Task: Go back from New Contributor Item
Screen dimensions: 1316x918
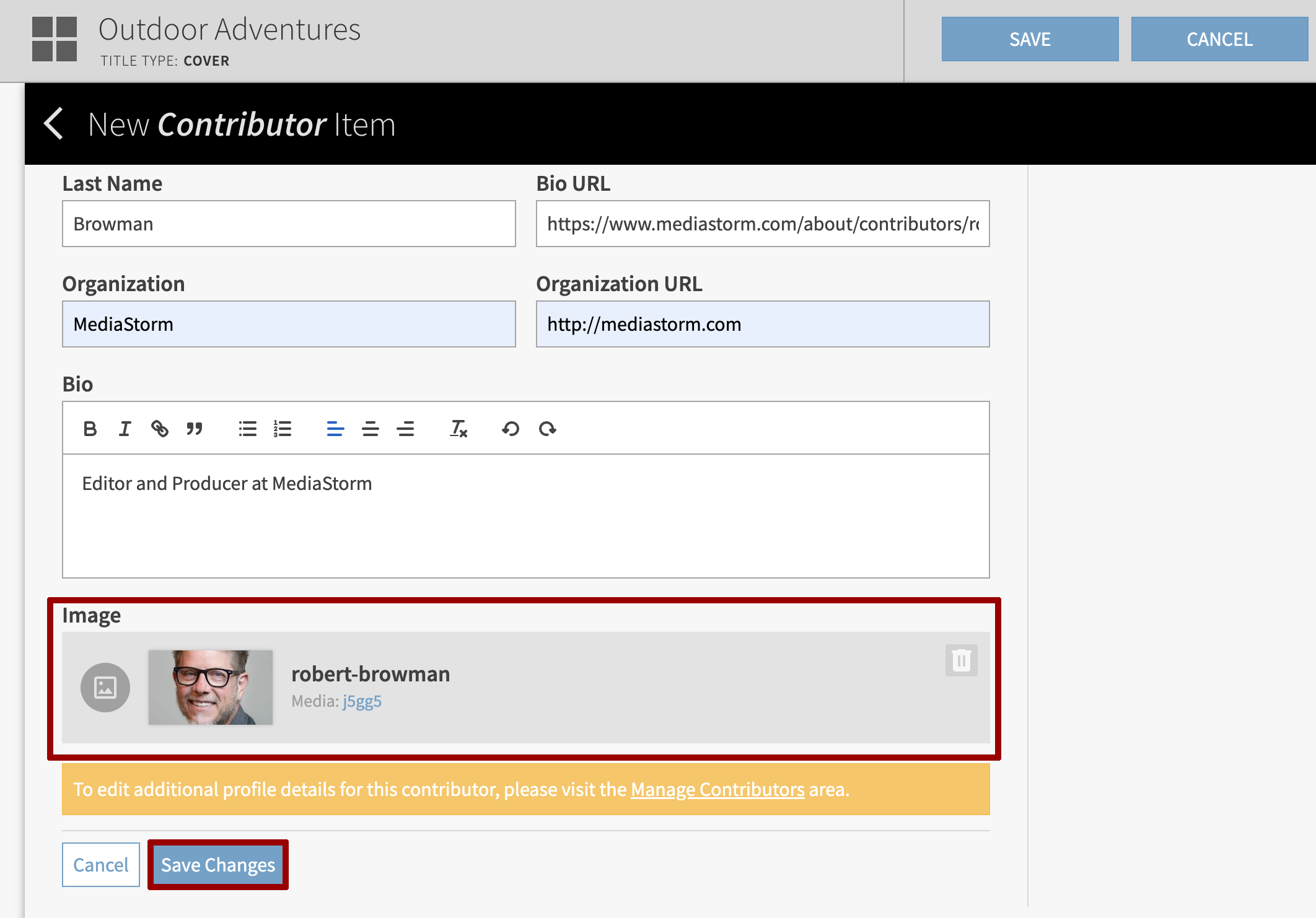Action: [54, 123]
